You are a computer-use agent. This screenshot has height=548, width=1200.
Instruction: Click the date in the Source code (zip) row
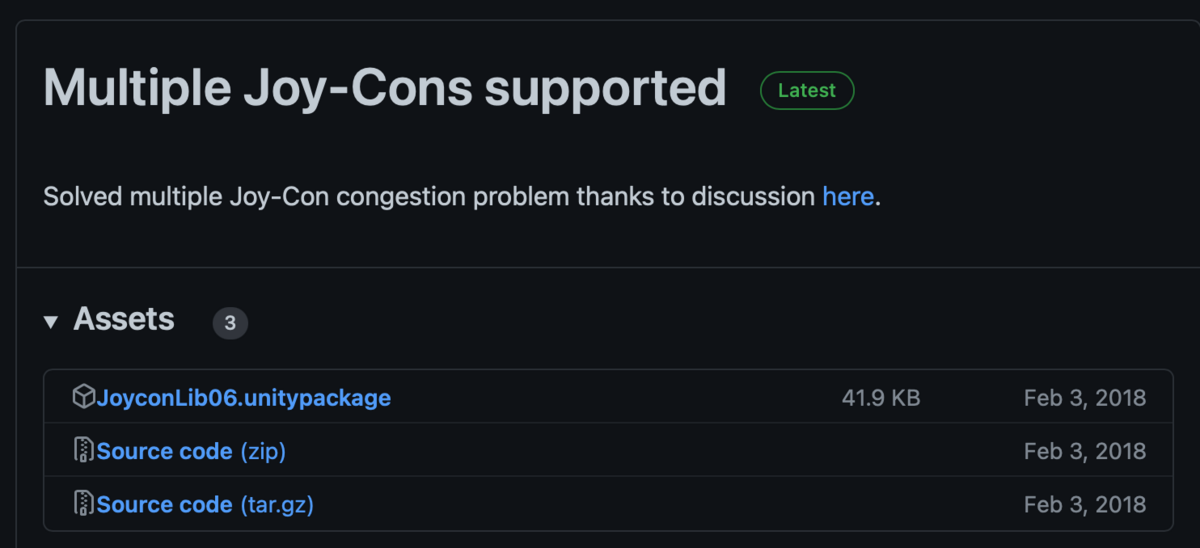[1084, 452]
